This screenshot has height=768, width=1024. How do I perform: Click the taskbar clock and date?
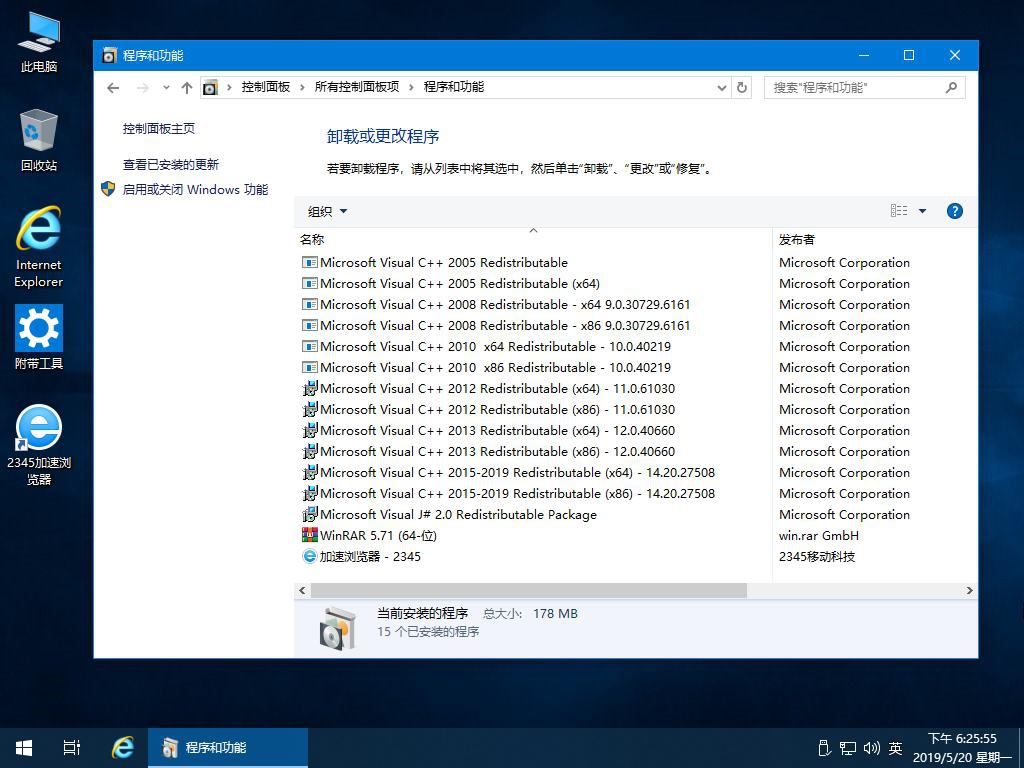click(x=962, y=748)
